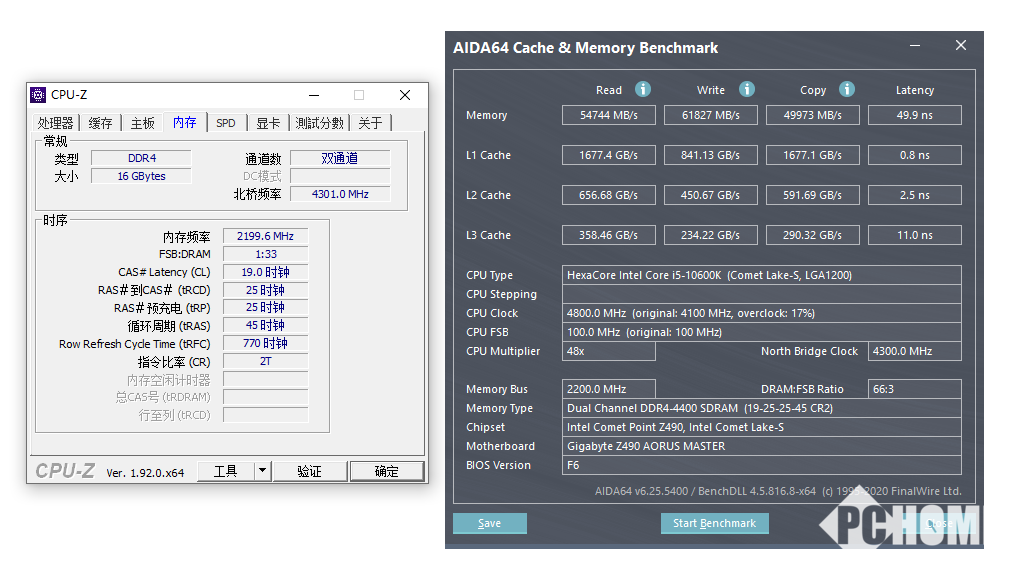Viewport: 1017px width, 583px height.
Task: Click the Read info icon in AIDA64
Action: (x=643, y=89)
